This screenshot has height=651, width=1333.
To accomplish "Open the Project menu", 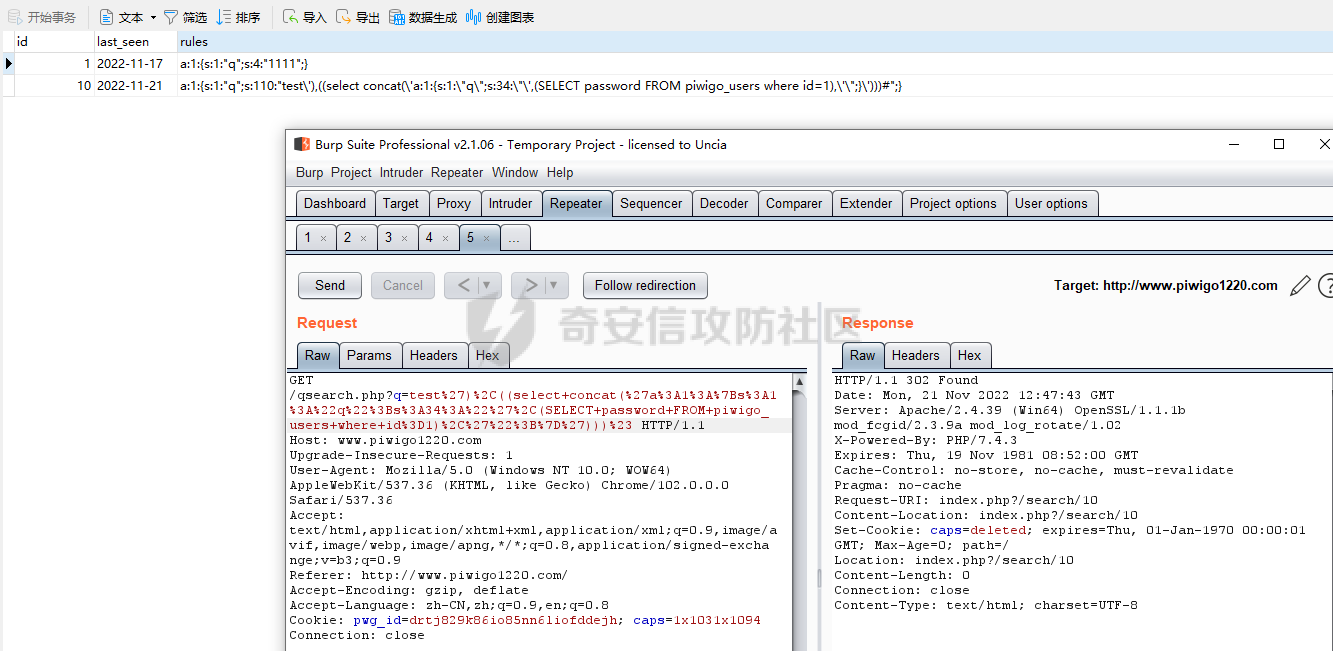I will point(351,172).
